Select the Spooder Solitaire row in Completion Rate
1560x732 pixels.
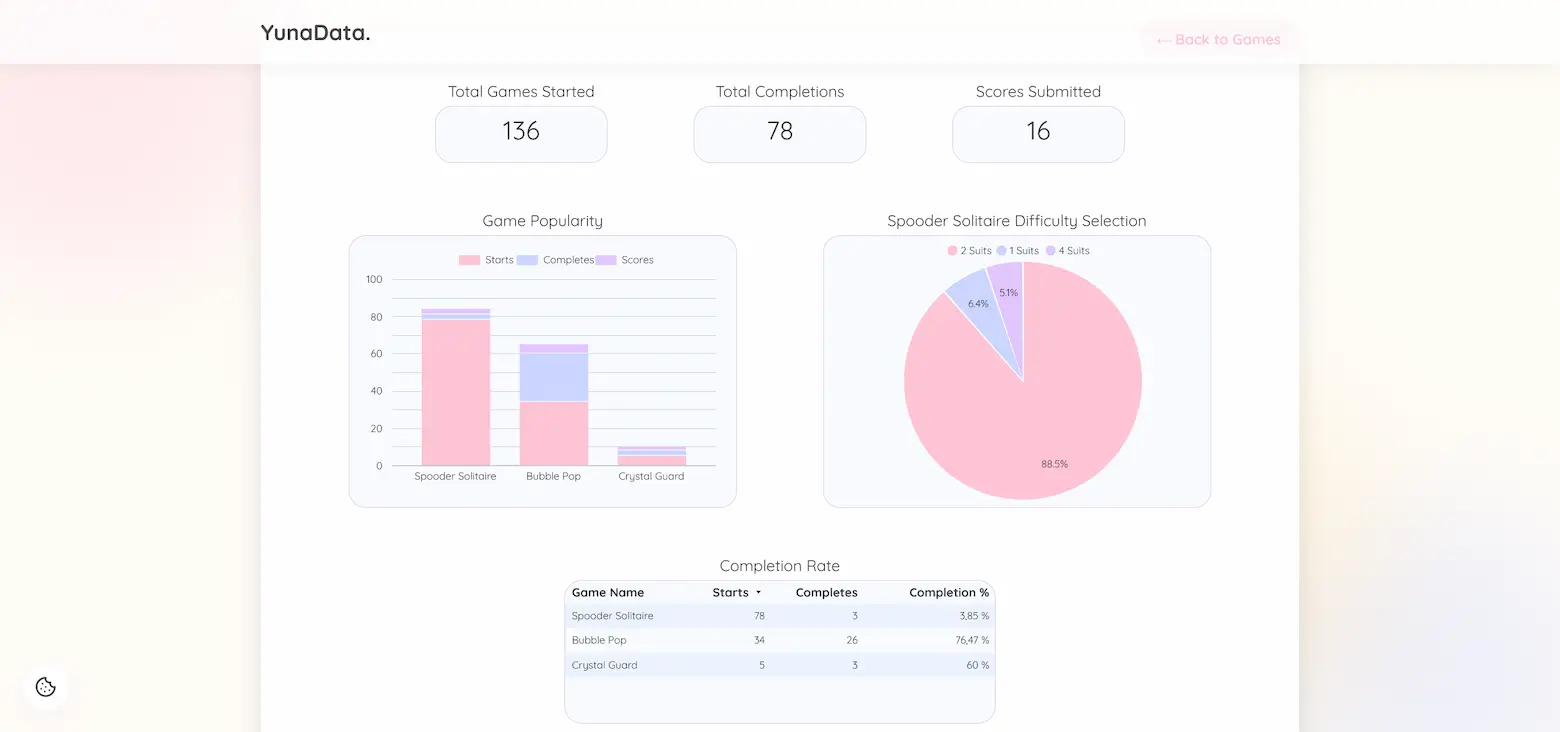[779, 616]
